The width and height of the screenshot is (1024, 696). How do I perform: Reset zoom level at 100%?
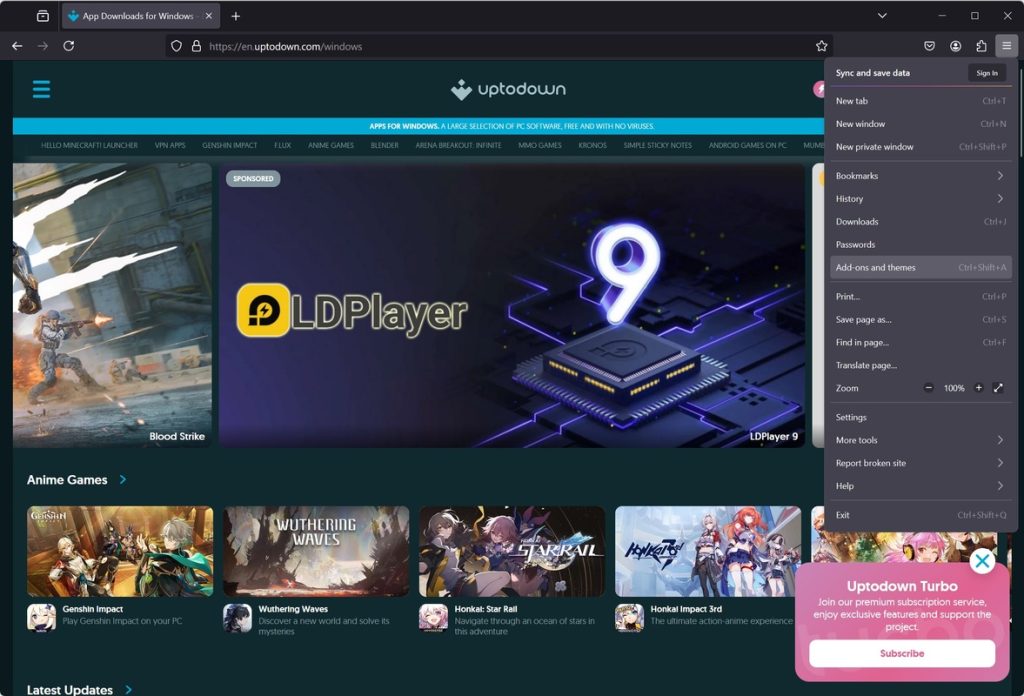953,388
